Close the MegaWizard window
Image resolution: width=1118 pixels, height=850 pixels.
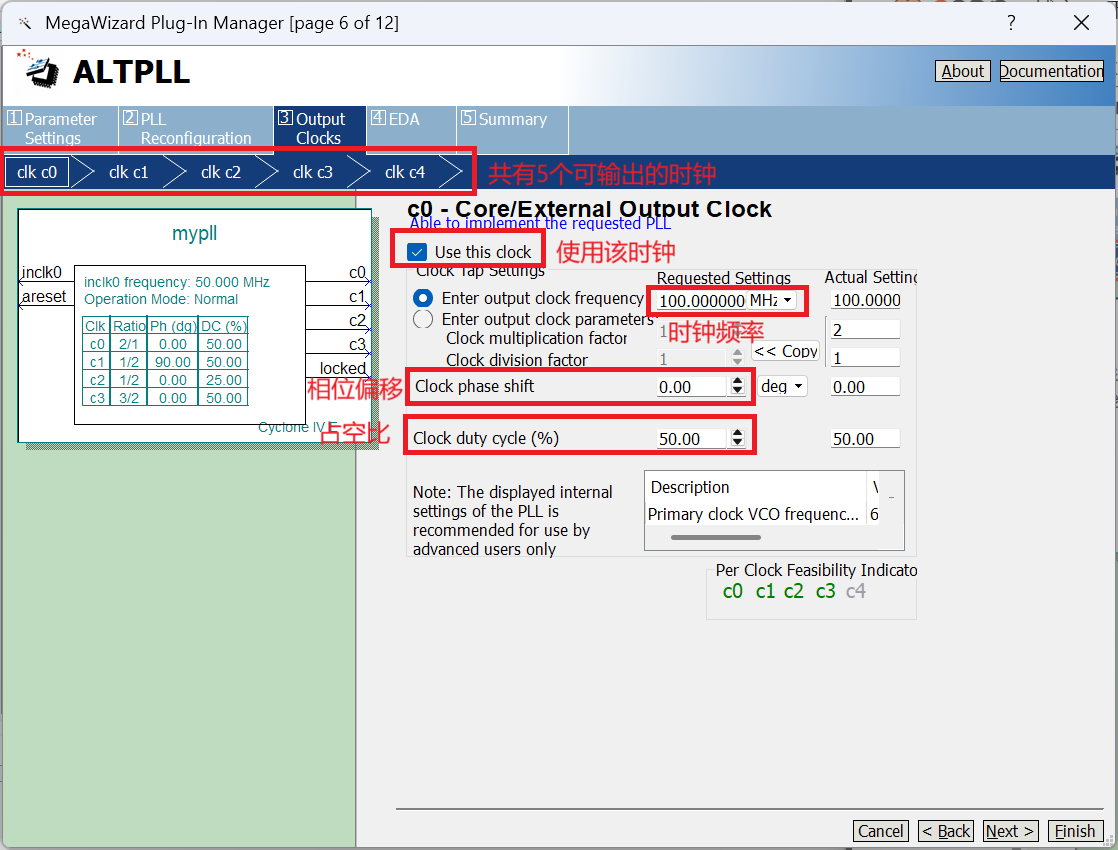[1081, 23]
